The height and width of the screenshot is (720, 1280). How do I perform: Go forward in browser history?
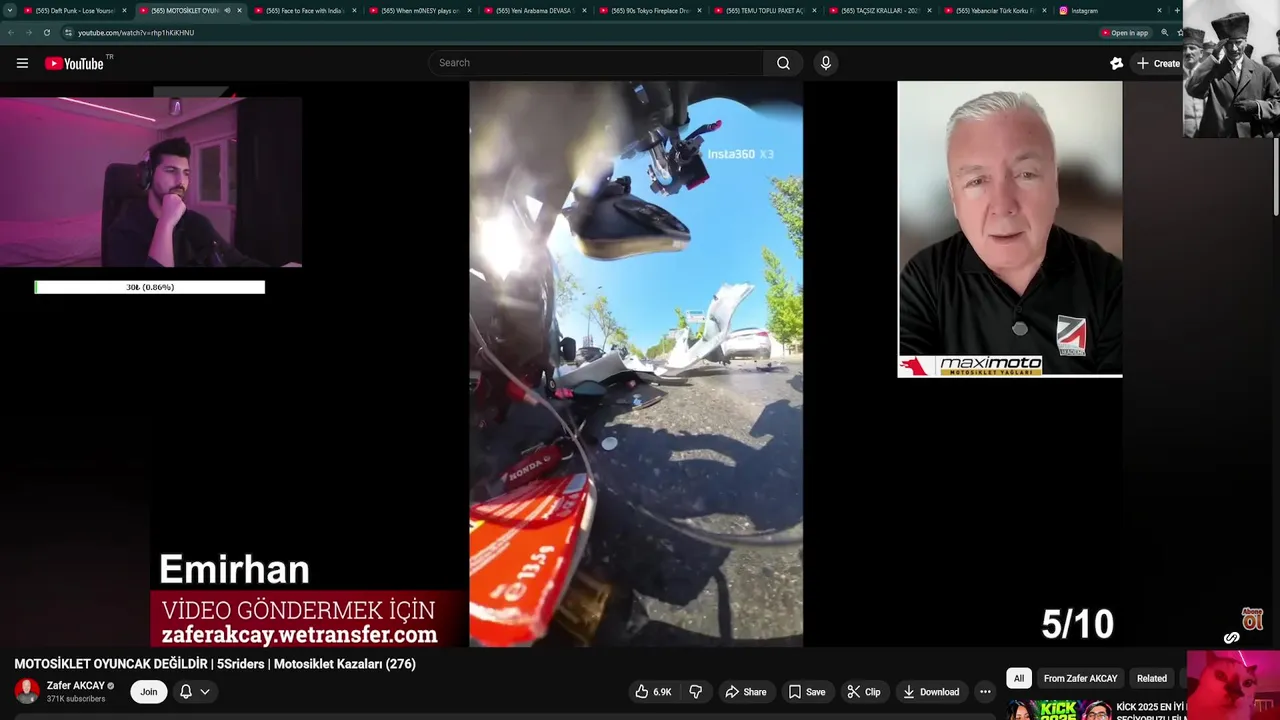pyautogui.click(x=29, y=32)
